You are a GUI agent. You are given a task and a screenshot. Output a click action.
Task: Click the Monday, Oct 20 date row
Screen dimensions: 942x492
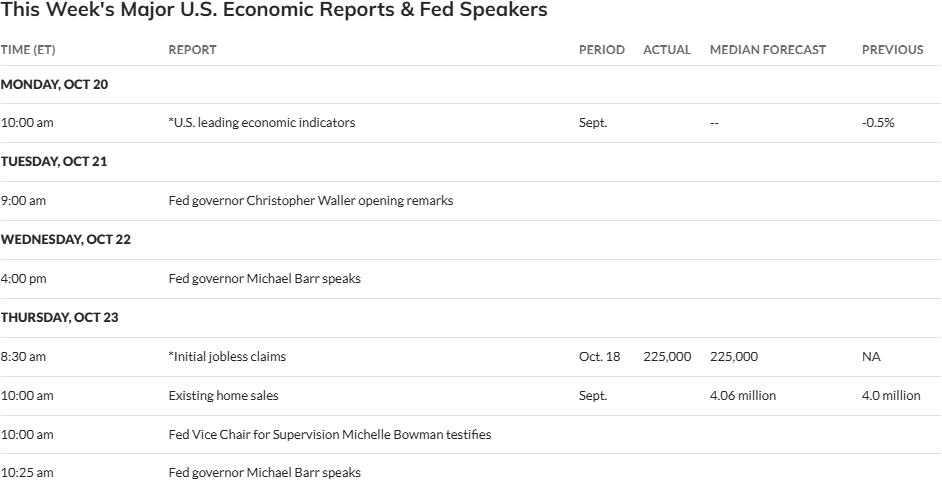coord(54,85)
